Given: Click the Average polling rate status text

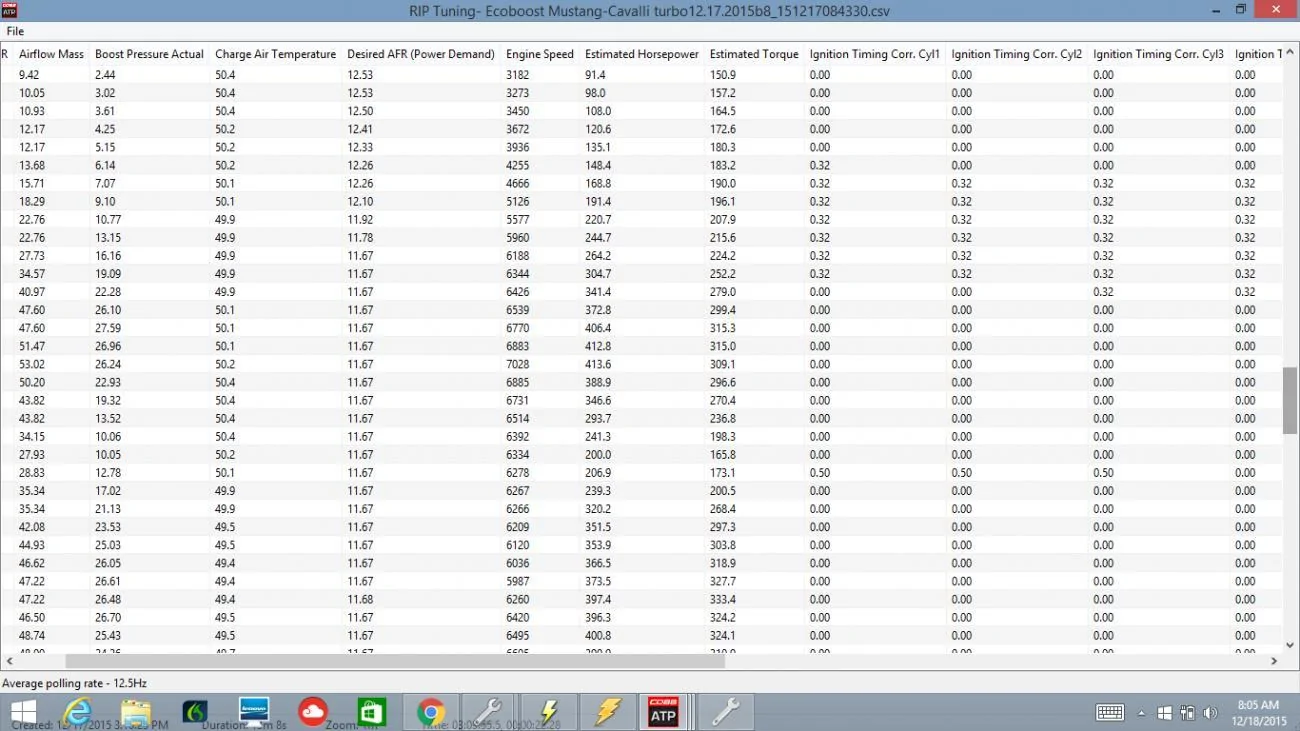Looking at the screenshot, I should click(x=75, y=683).
